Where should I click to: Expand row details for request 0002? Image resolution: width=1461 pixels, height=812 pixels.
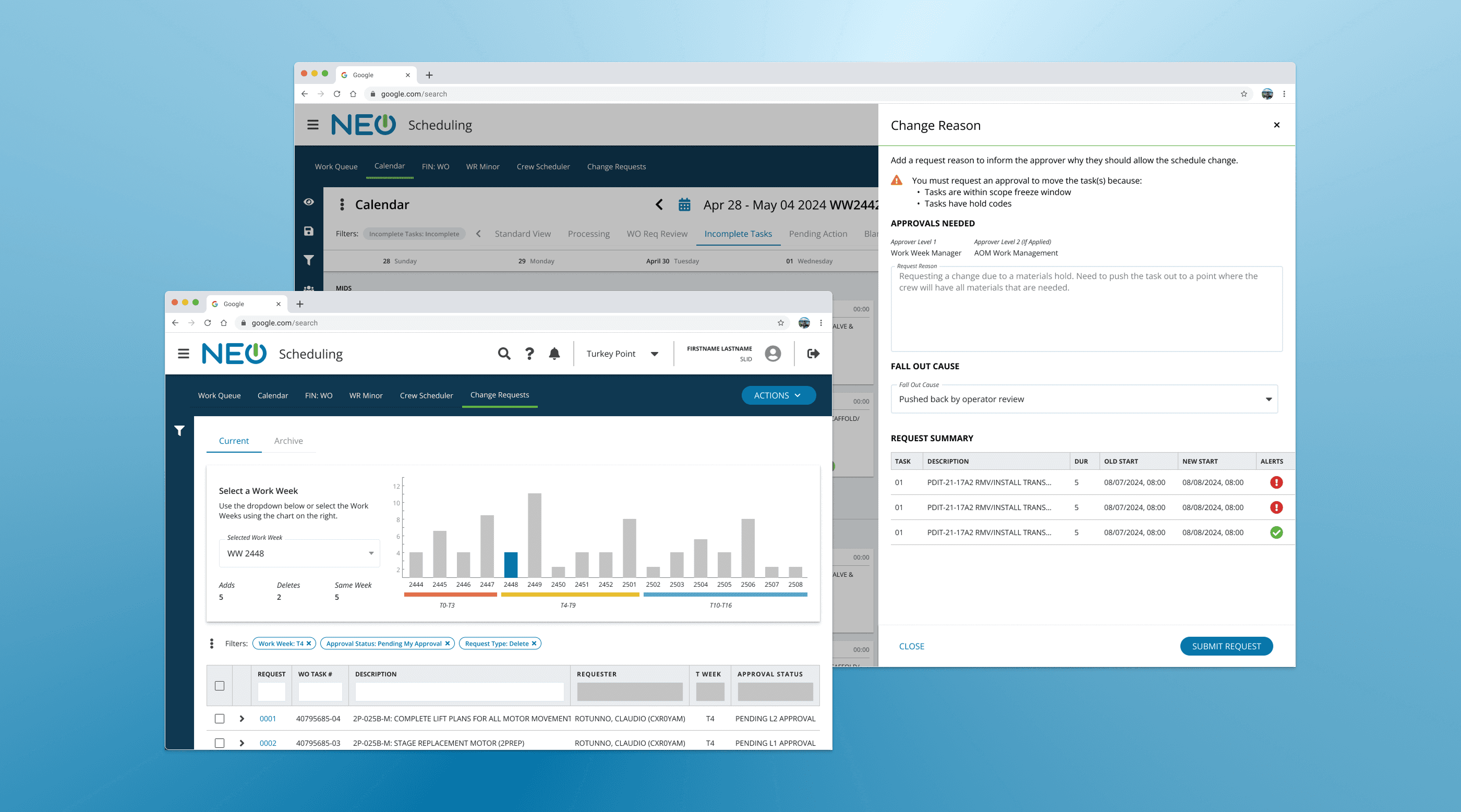(x=242, y=743)
